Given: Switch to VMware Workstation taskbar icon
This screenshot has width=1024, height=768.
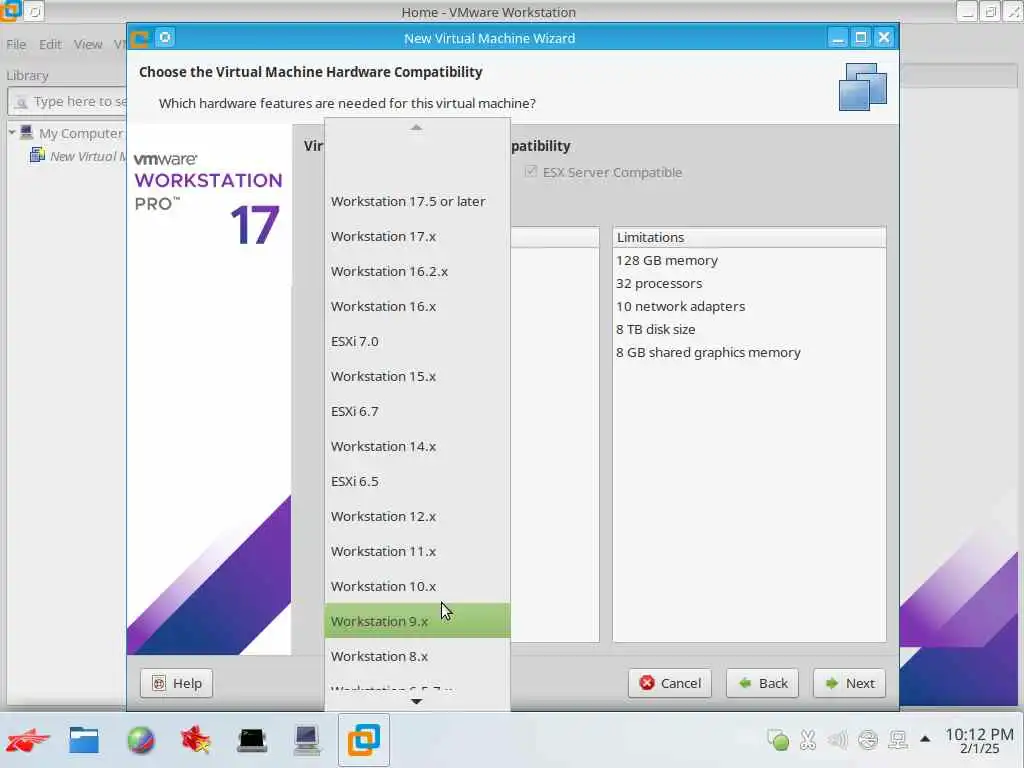Looking at the screenshot, I should point(364,740).
